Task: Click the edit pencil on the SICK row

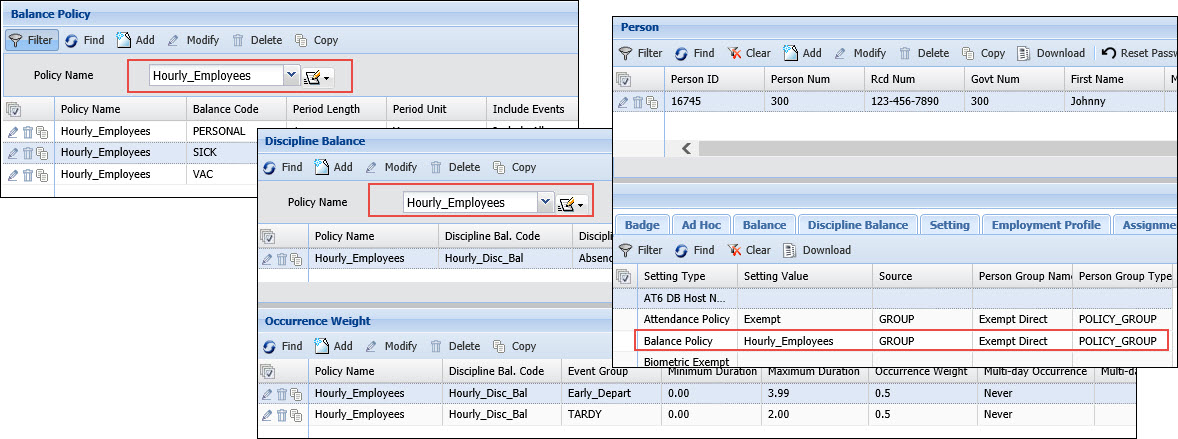Action: tap(13, 153)
